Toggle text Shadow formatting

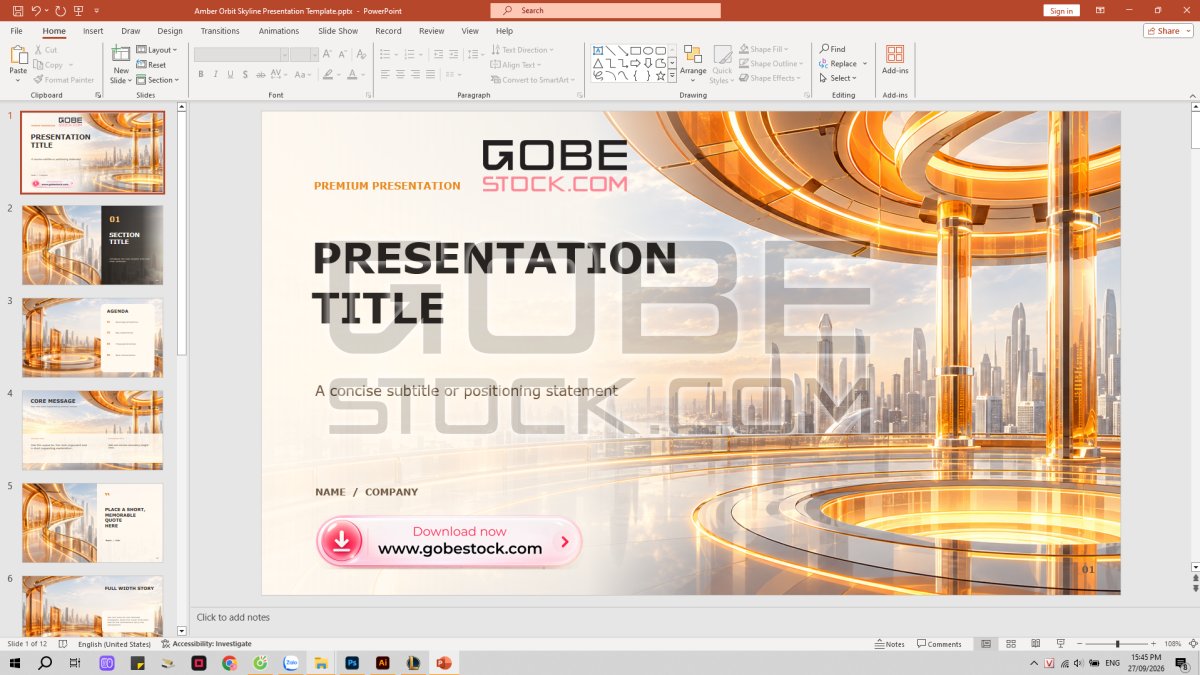(x=246, y=74)
